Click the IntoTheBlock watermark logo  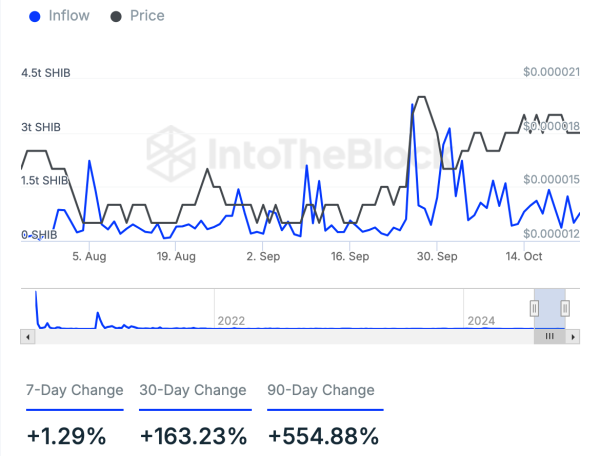coord(171,153)
